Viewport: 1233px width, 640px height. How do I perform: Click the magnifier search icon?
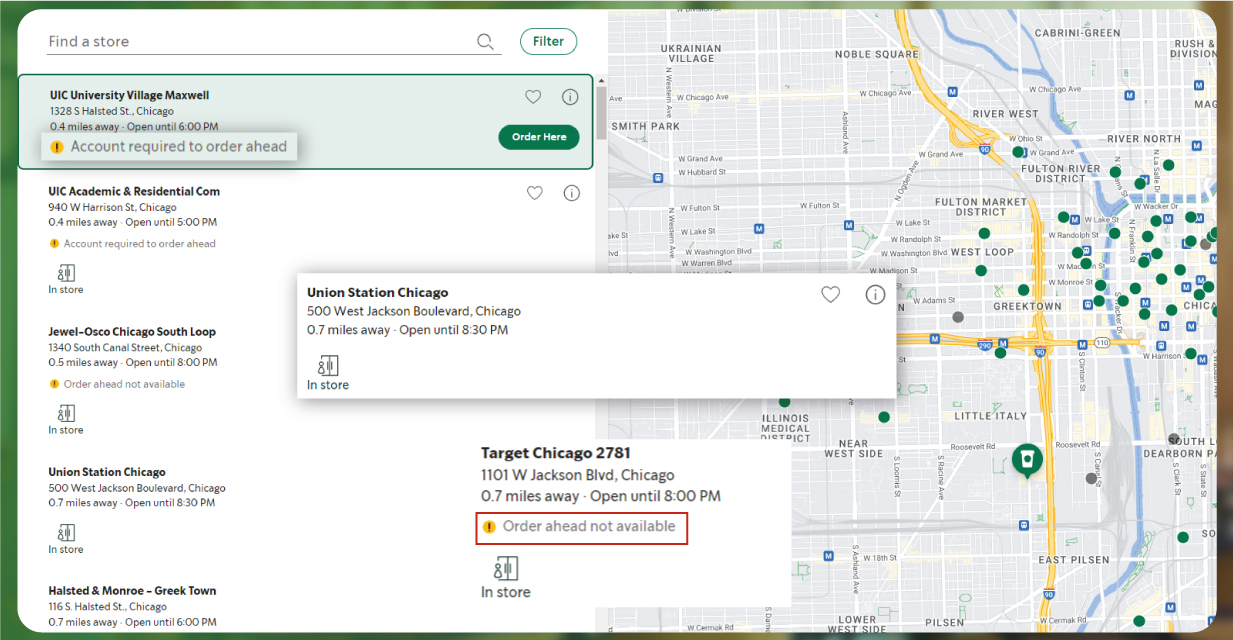(485, 42)
